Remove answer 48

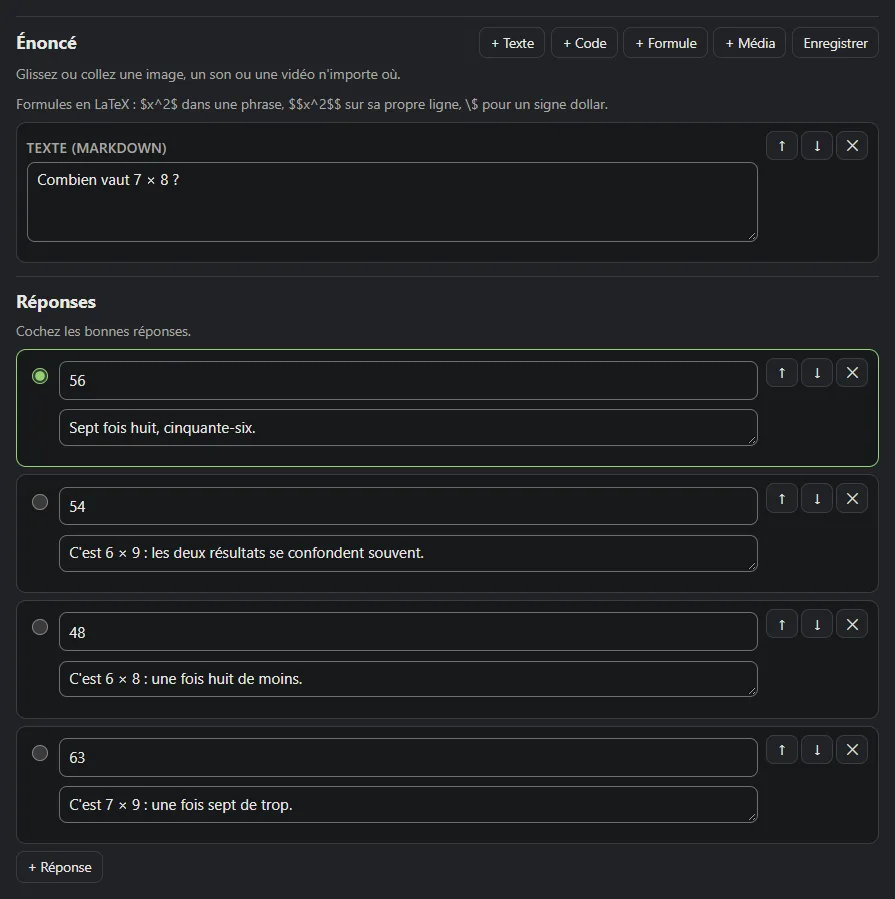852,624
